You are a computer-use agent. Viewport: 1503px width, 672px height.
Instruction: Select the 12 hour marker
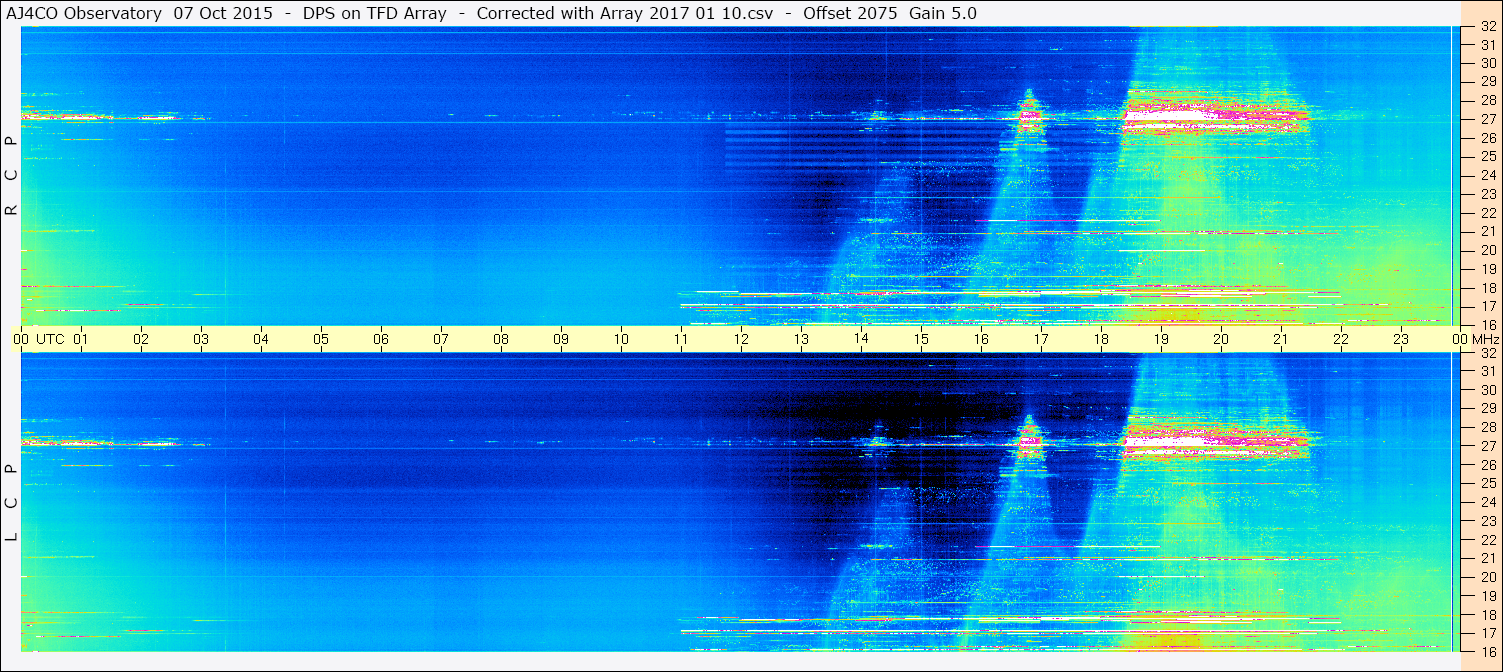click(x=741, y=339)
